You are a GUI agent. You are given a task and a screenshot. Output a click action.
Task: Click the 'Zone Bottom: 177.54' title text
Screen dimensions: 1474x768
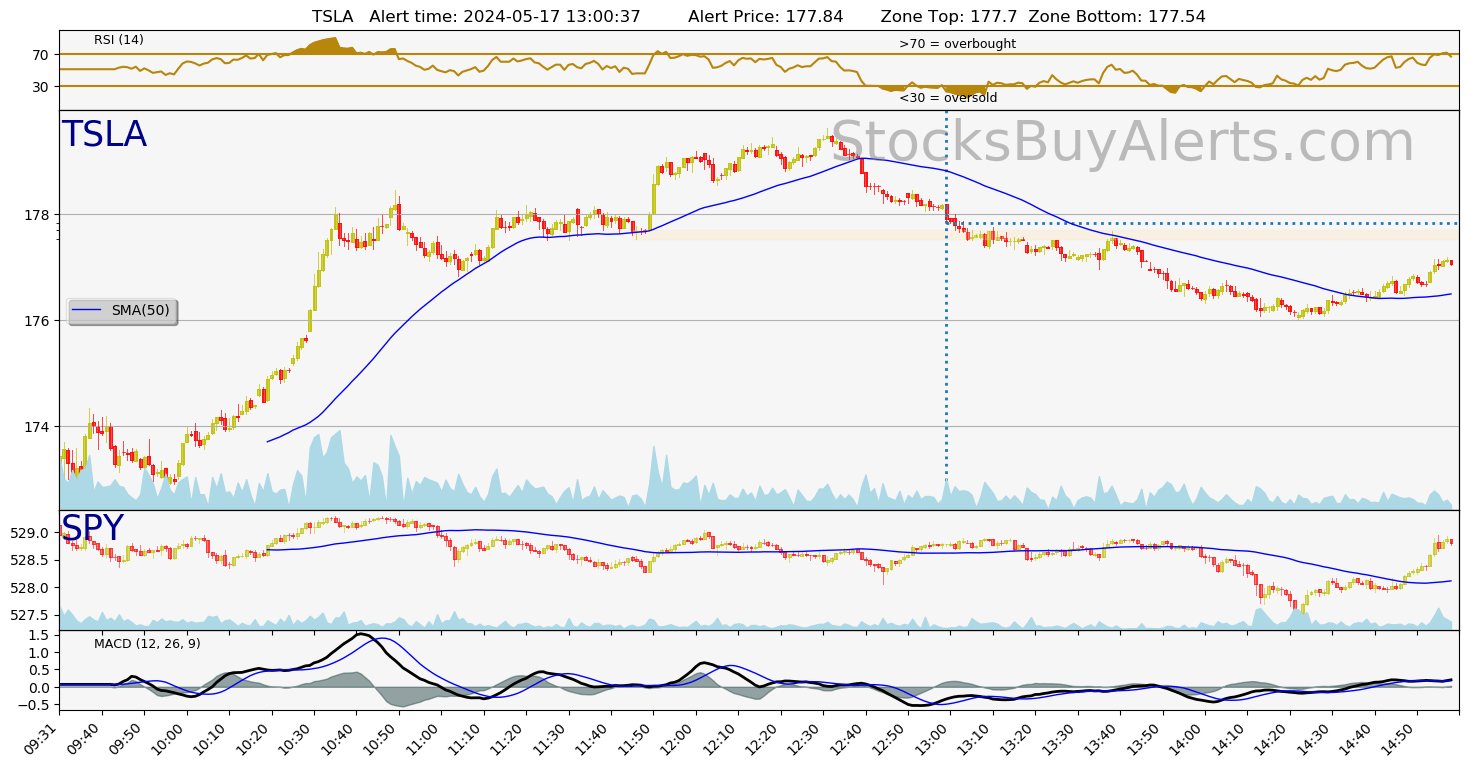click(x=1117, y=17)
